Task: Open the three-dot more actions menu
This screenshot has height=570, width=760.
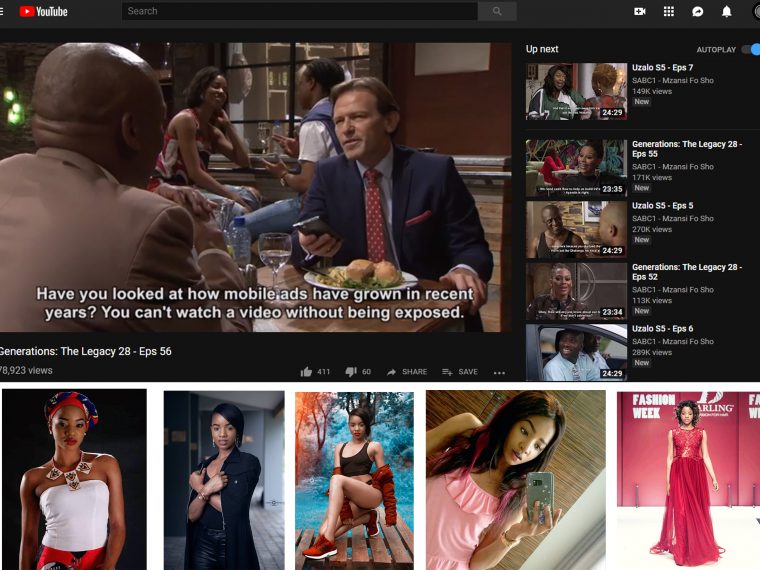Action: 500,372
